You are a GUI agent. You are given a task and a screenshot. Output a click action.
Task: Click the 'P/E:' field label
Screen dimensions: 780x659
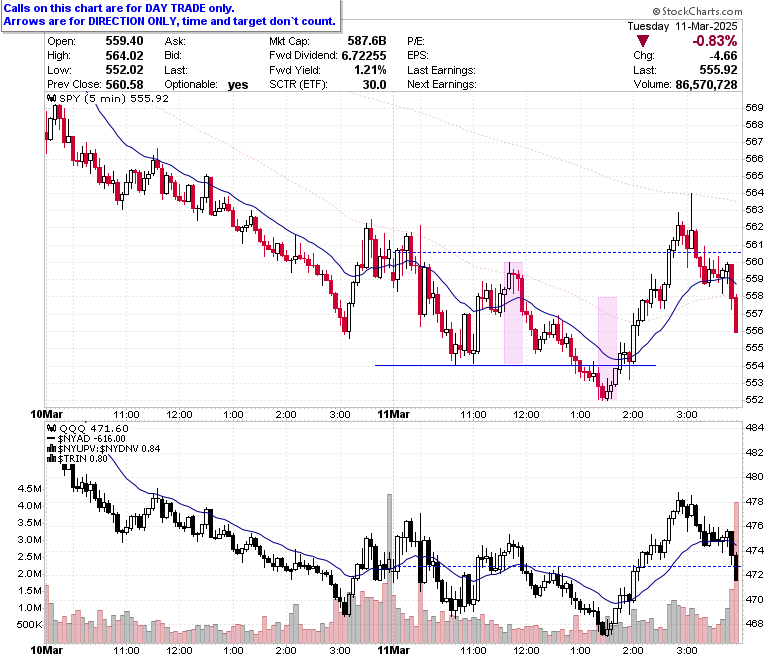pos(416,41)
